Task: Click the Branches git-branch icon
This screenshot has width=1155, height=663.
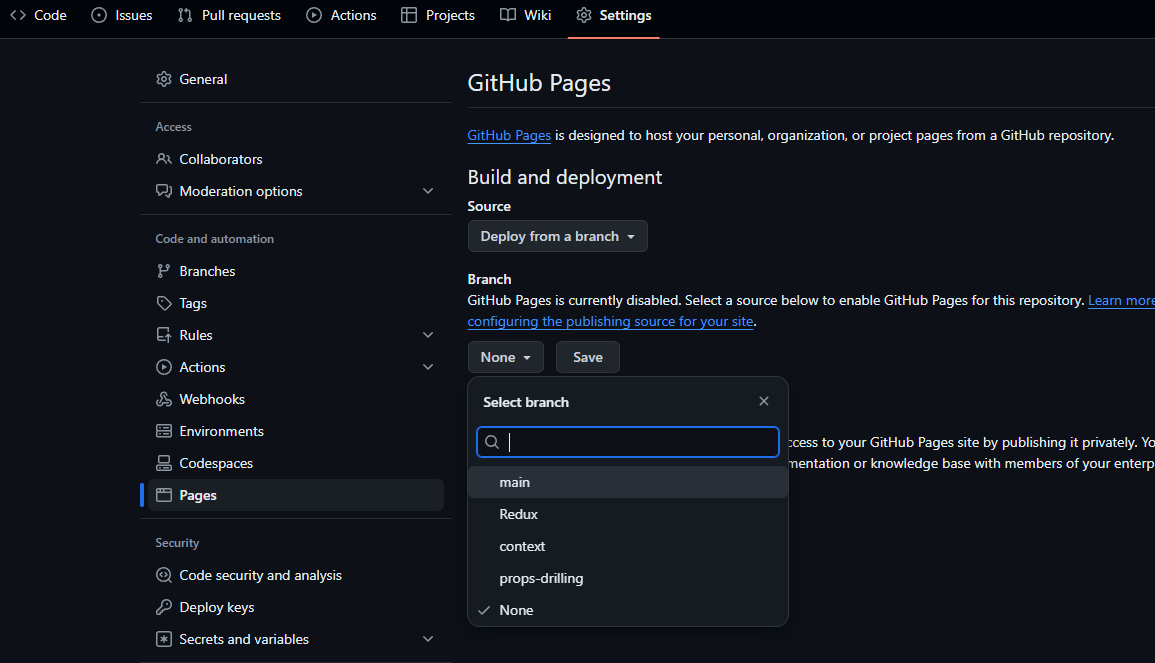Action: [x=164, y=271]
